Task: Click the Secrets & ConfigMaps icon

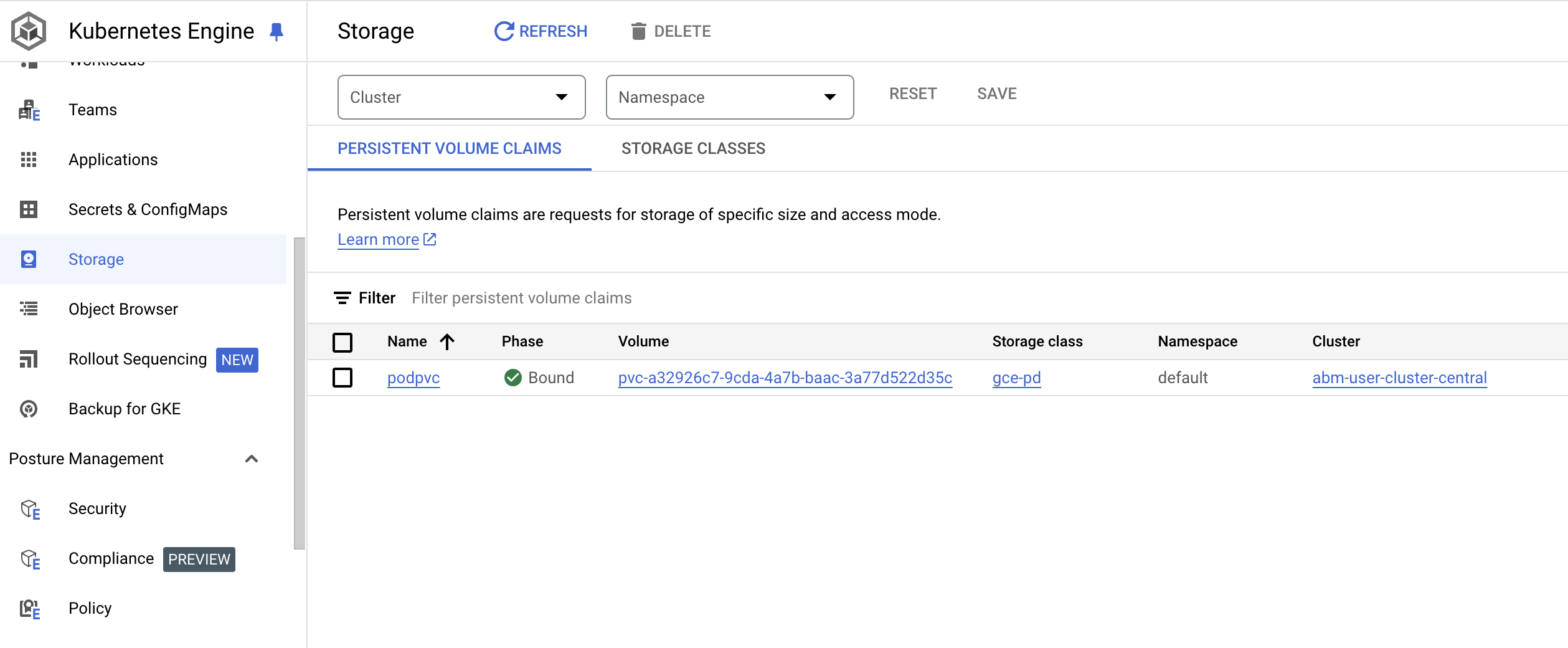Action: (29, 209)
